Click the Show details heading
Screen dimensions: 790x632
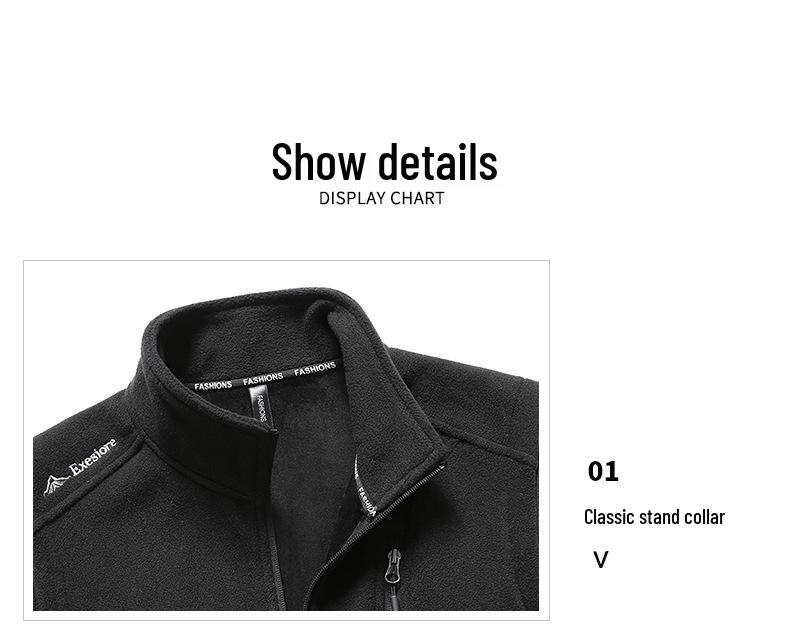pos(384,162)
